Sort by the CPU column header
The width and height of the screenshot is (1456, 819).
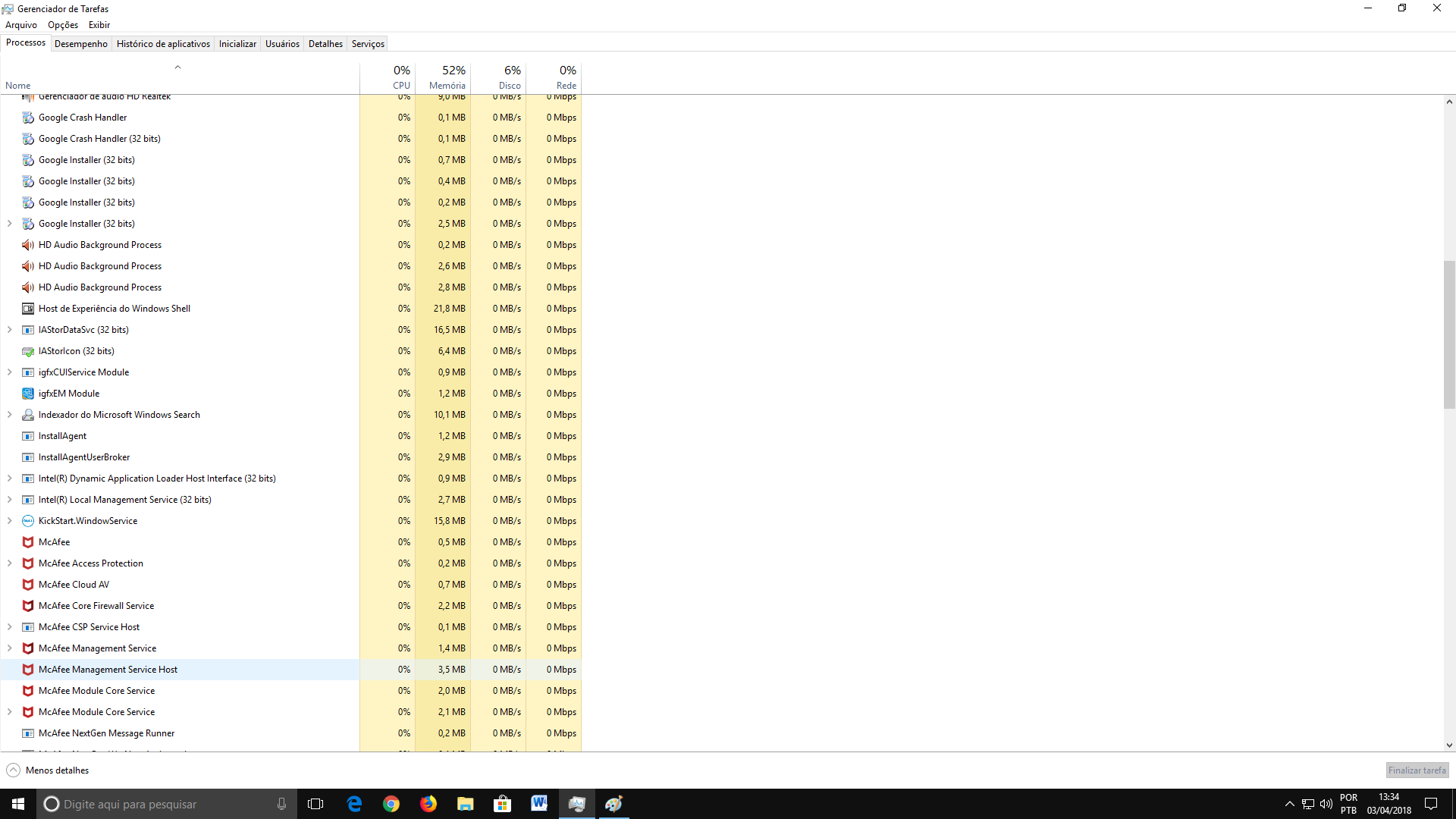tap(388, 78)
